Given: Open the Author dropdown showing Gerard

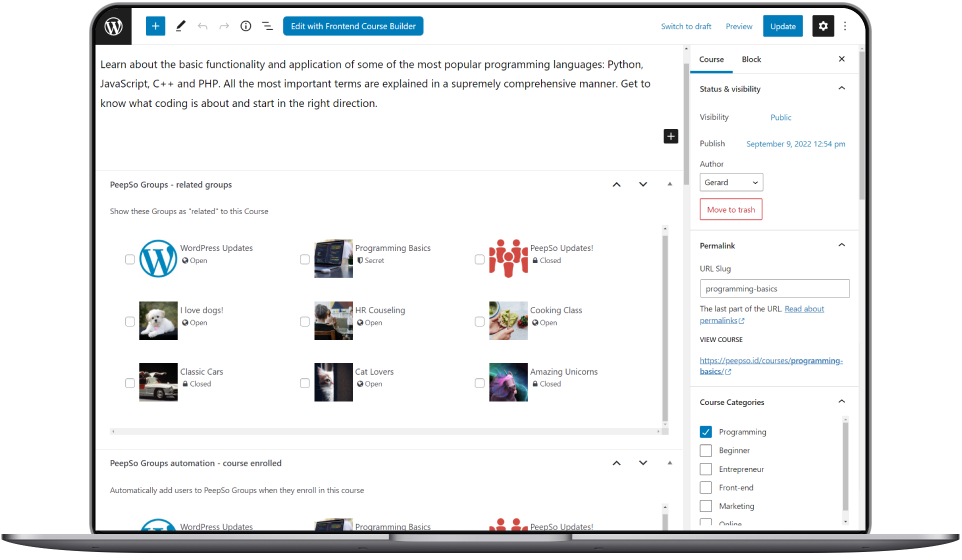Looking at the screenshot, I should (731, 183).
